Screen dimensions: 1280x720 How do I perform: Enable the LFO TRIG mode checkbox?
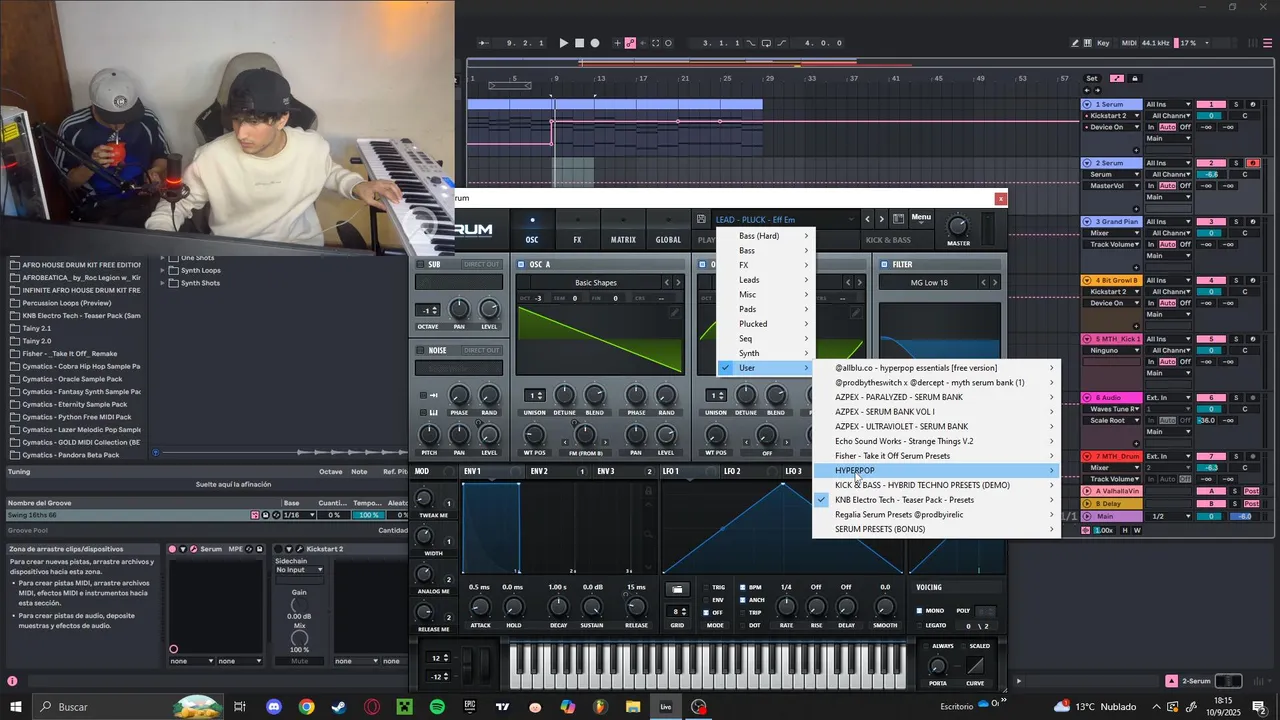706,588
